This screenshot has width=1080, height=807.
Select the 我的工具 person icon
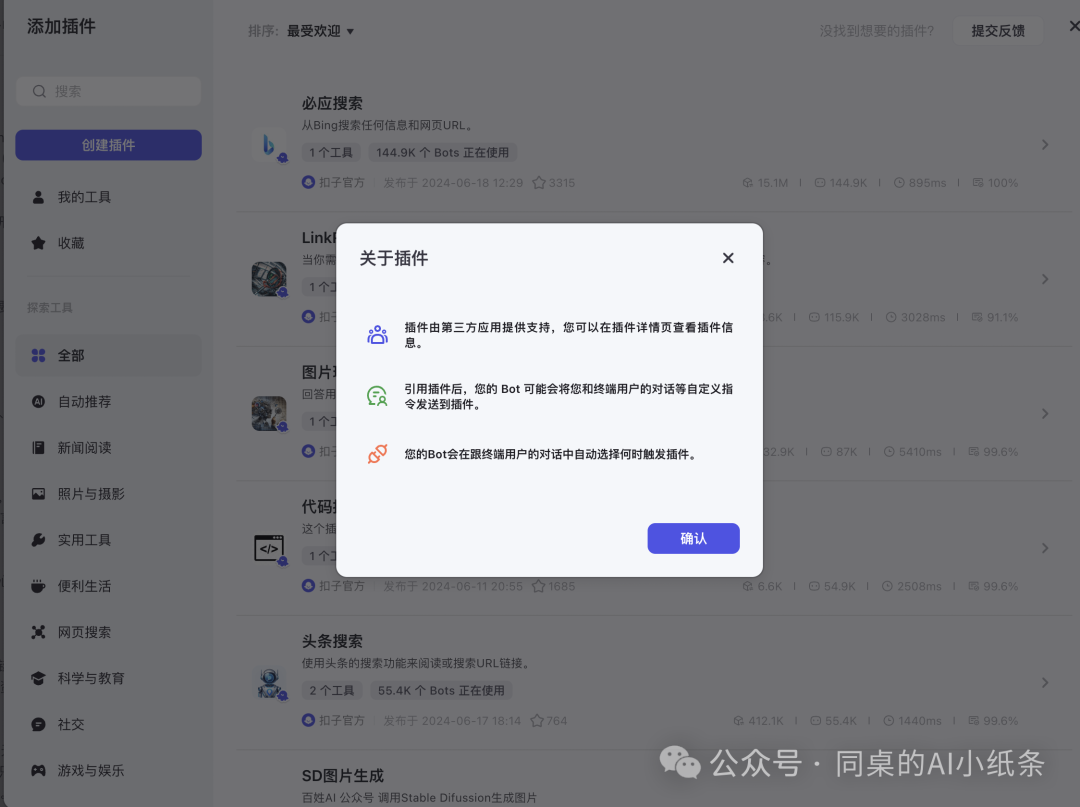(x=36, y=196)
